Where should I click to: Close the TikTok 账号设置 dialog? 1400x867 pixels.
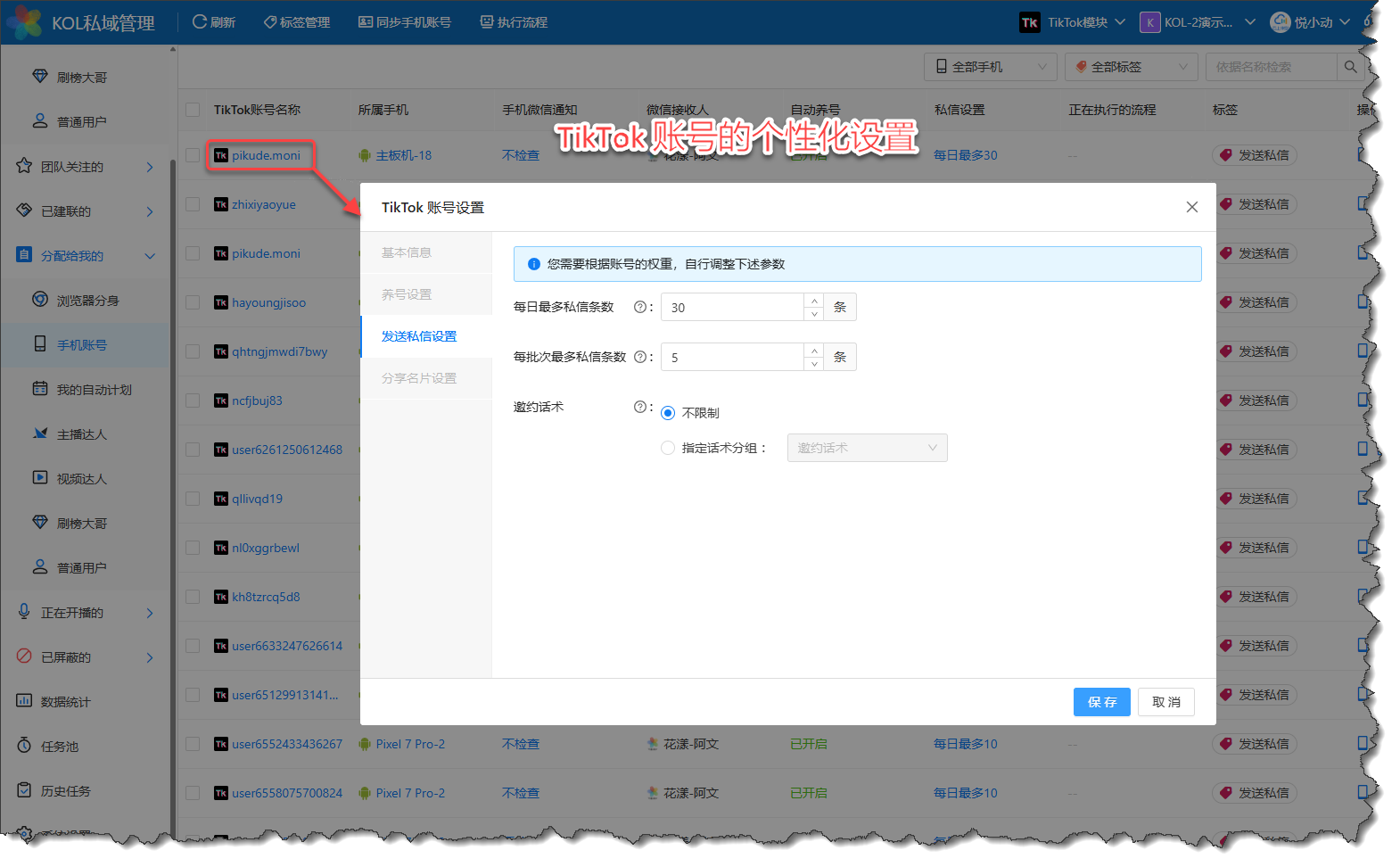tap(1191, 207)
